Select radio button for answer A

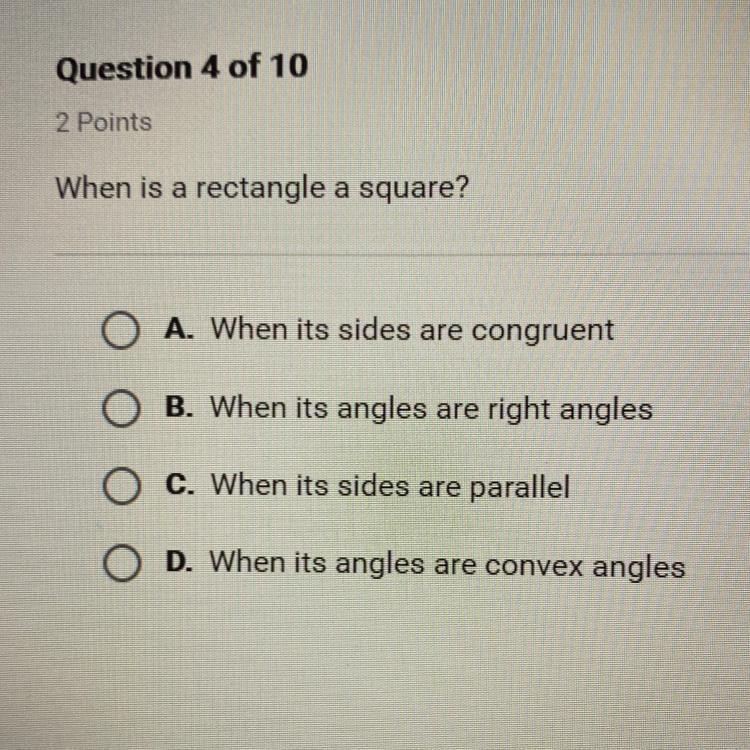tap(119, 332)
